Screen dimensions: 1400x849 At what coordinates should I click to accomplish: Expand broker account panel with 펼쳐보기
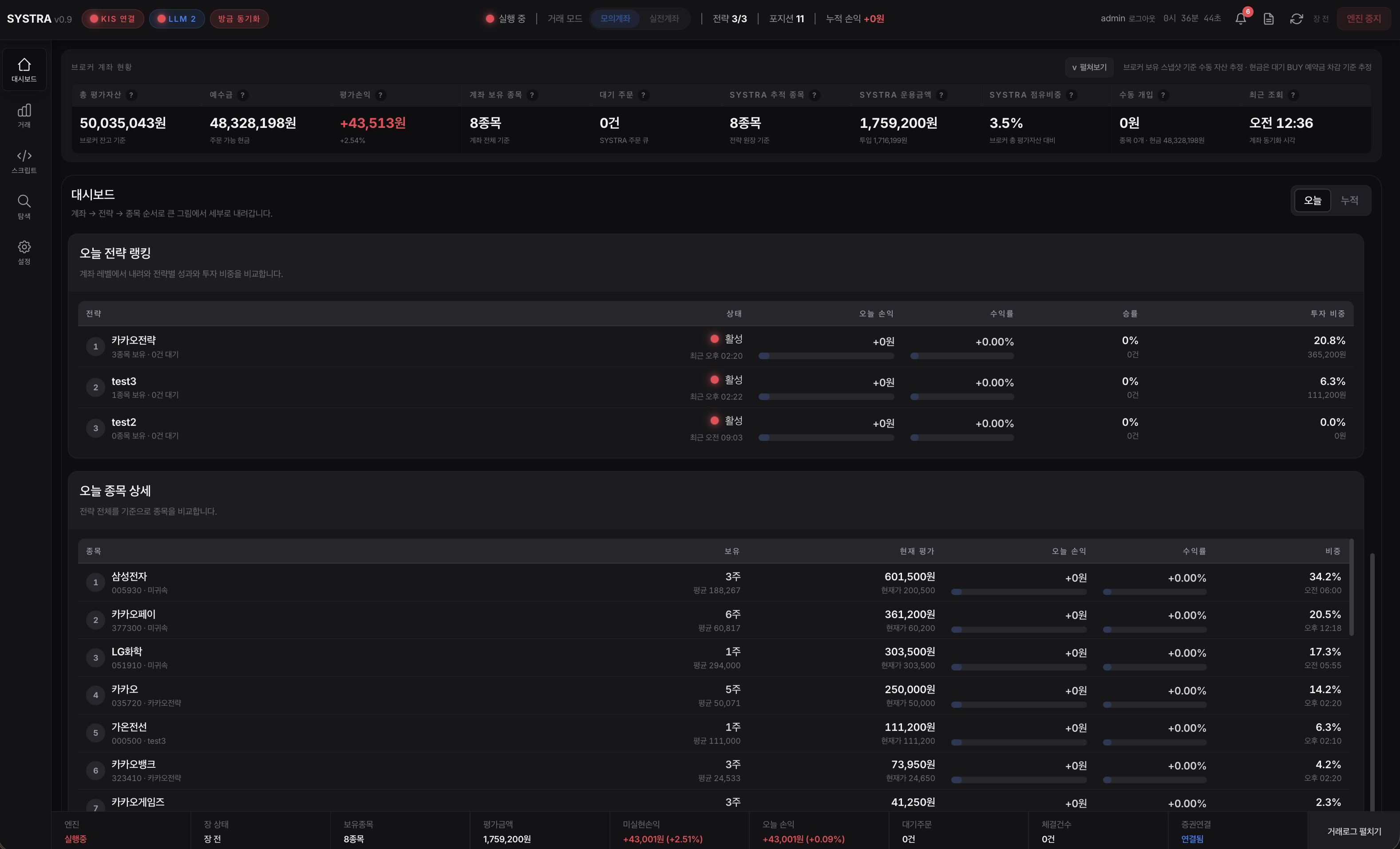point(1089,67)
